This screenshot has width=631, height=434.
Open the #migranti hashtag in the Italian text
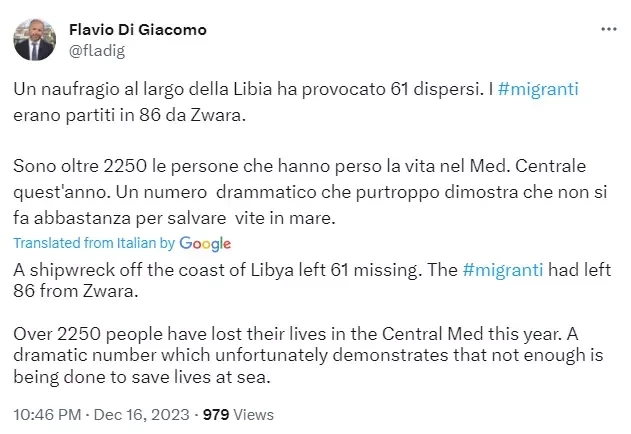click(538, 89)
